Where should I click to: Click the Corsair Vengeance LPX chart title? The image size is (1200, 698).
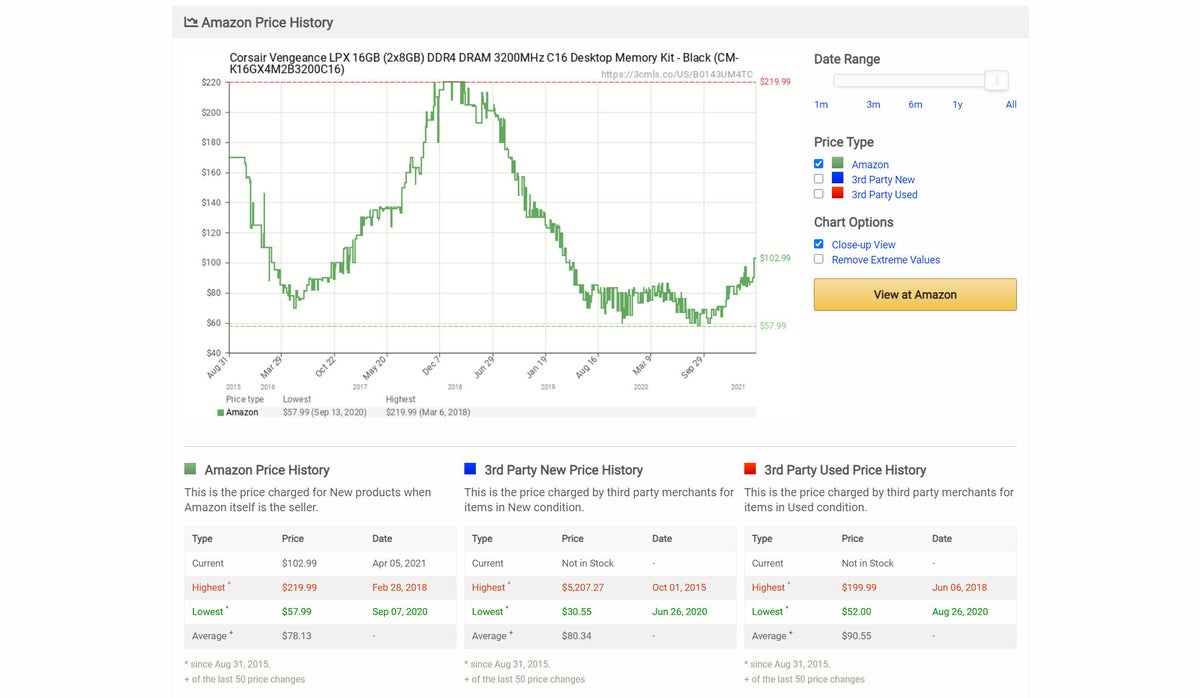(484, 63)
